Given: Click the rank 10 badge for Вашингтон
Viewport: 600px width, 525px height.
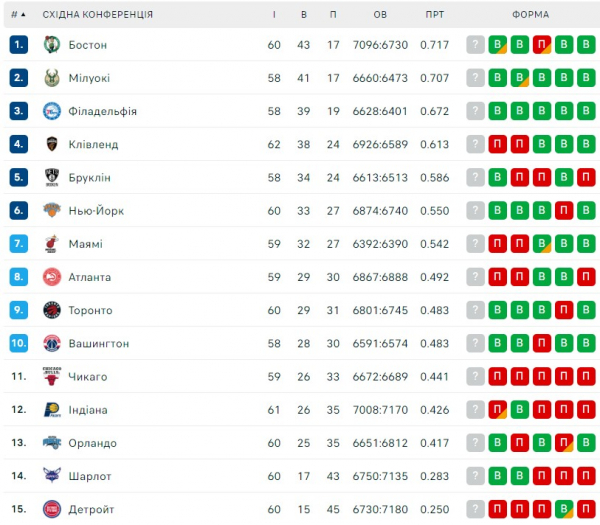Looking at the screenshot, I should pos(18,343).
